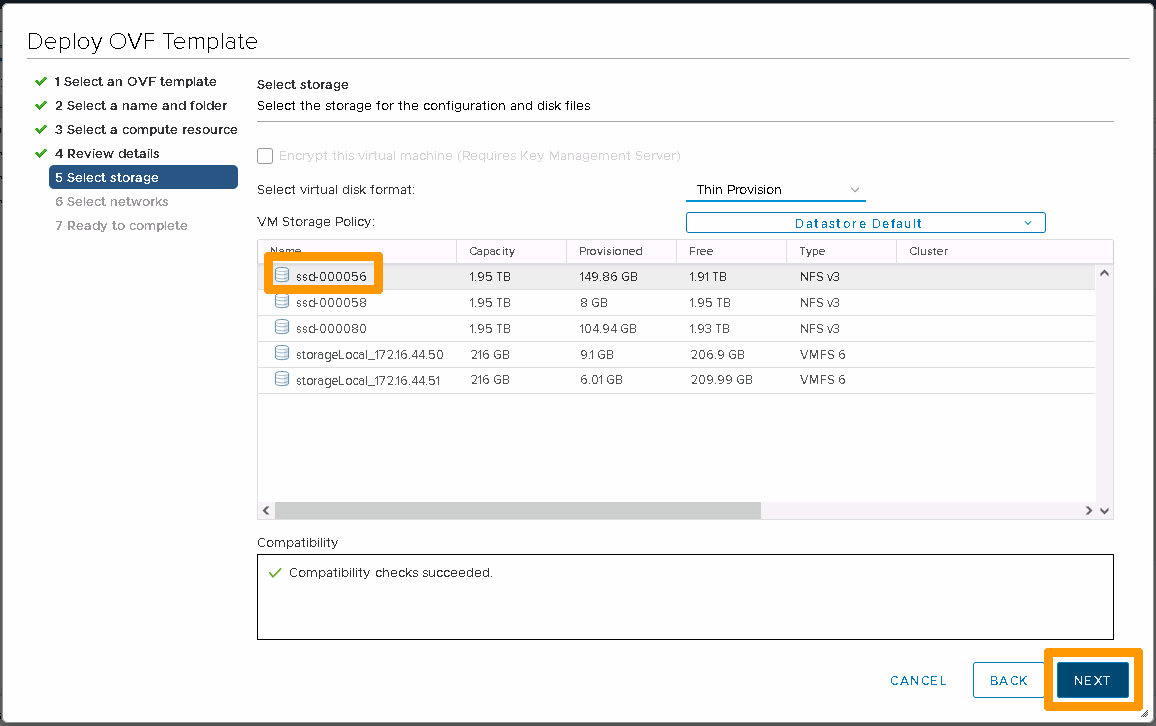Viewport: 1156px width, 726px height.
Task: Click the storageLocal_172.16.44.51 datastore icon
Action: pos(281,380)
